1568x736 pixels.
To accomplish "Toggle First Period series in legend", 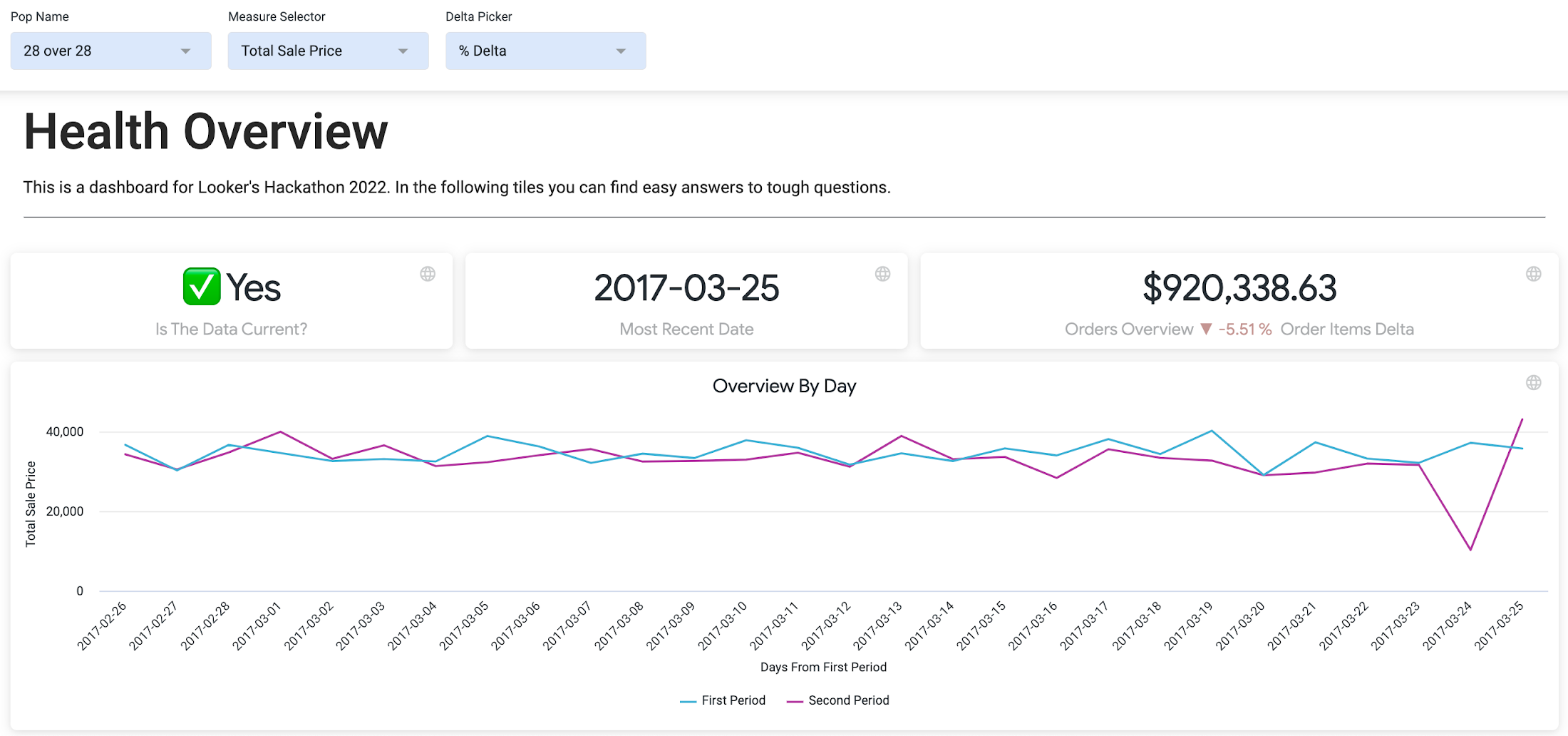I will pos(733,700).
